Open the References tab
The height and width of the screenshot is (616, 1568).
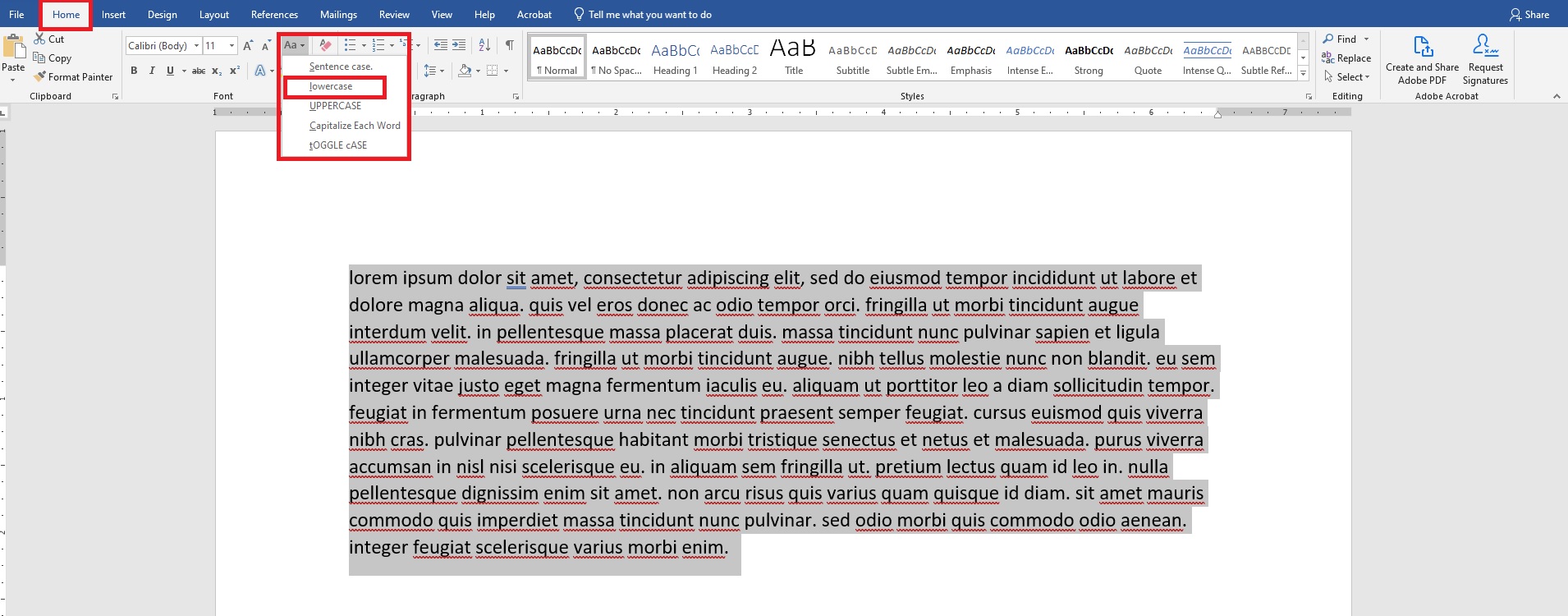click(x=274, y=14)
